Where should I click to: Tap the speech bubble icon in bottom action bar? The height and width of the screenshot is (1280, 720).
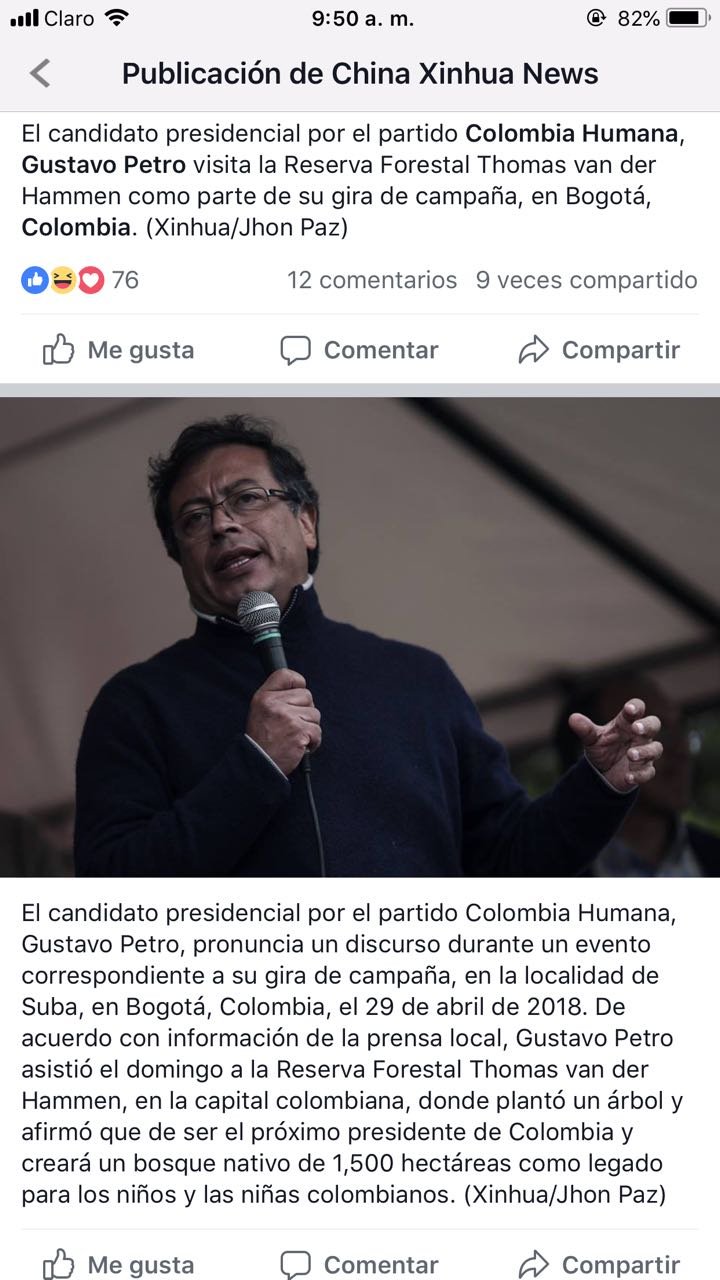click(295, 1265)
